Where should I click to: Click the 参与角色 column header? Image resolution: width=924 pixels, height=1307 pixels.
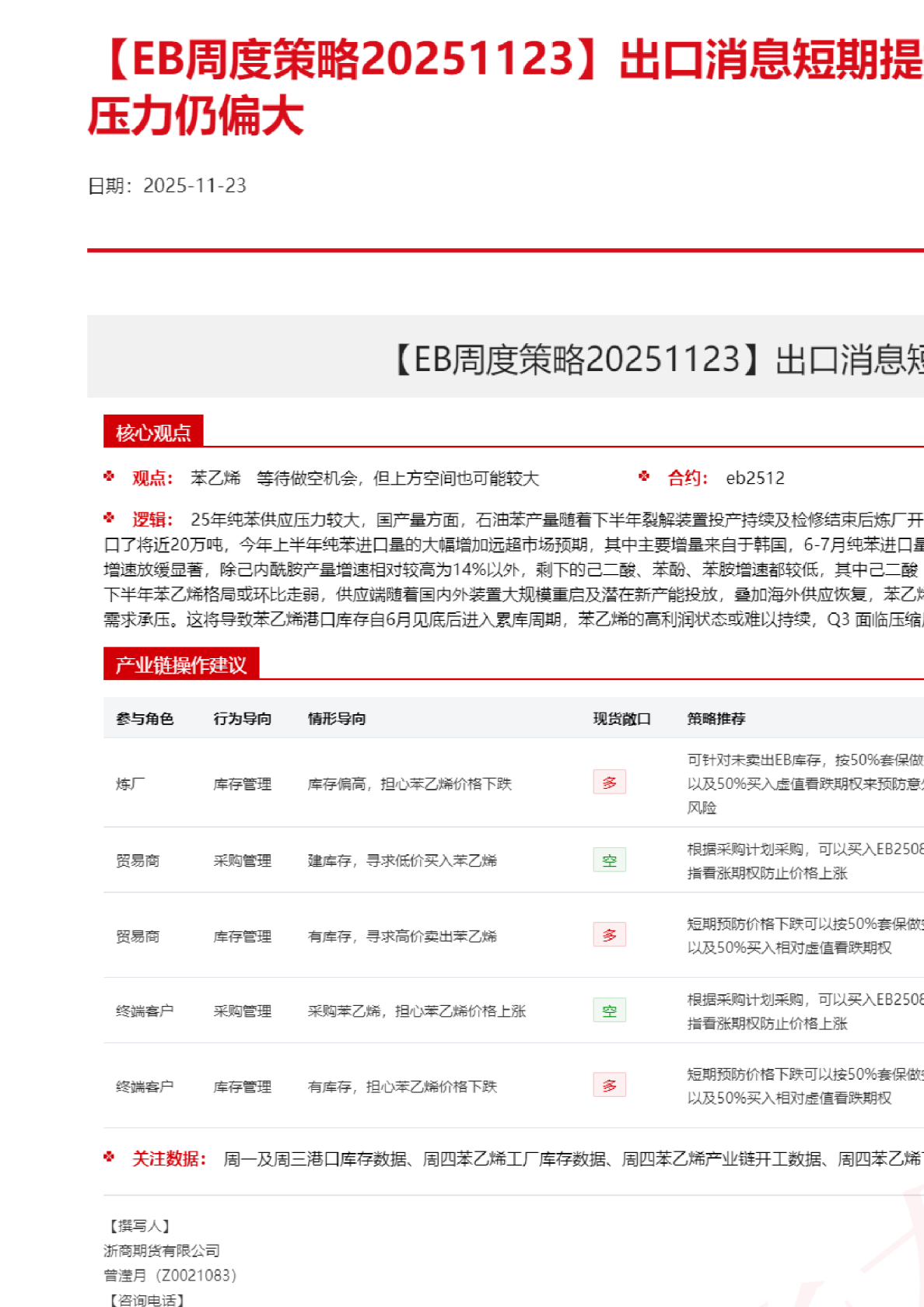click(x=145, y=718)
